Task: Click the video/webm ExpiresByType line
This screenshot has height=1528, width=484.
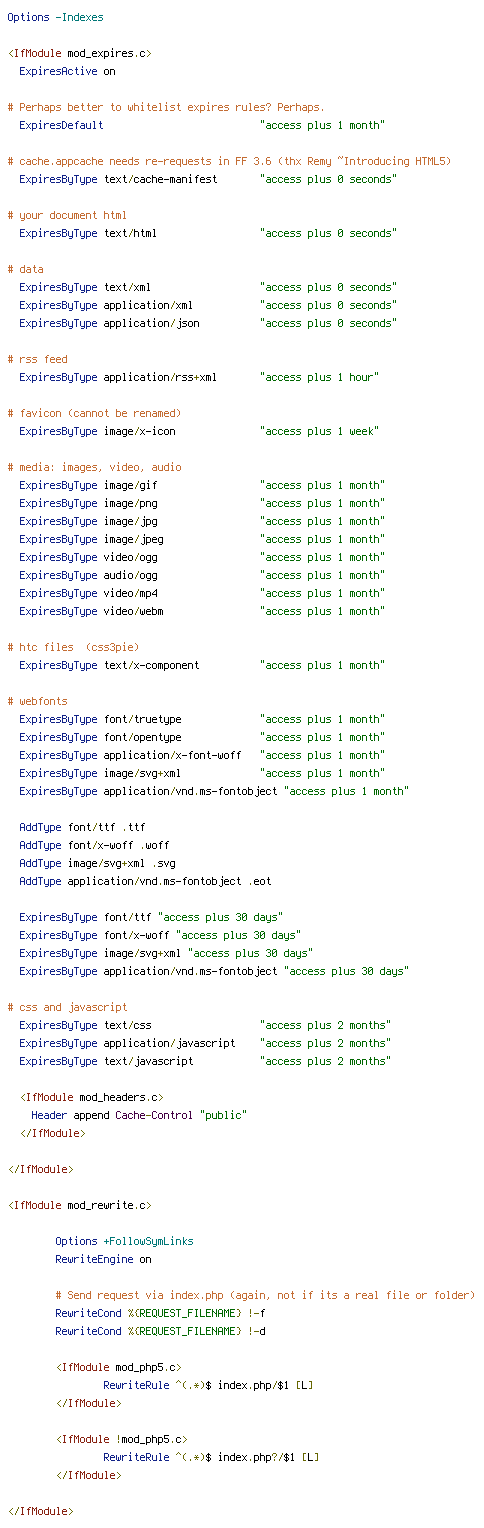Action: click(201, 611)
